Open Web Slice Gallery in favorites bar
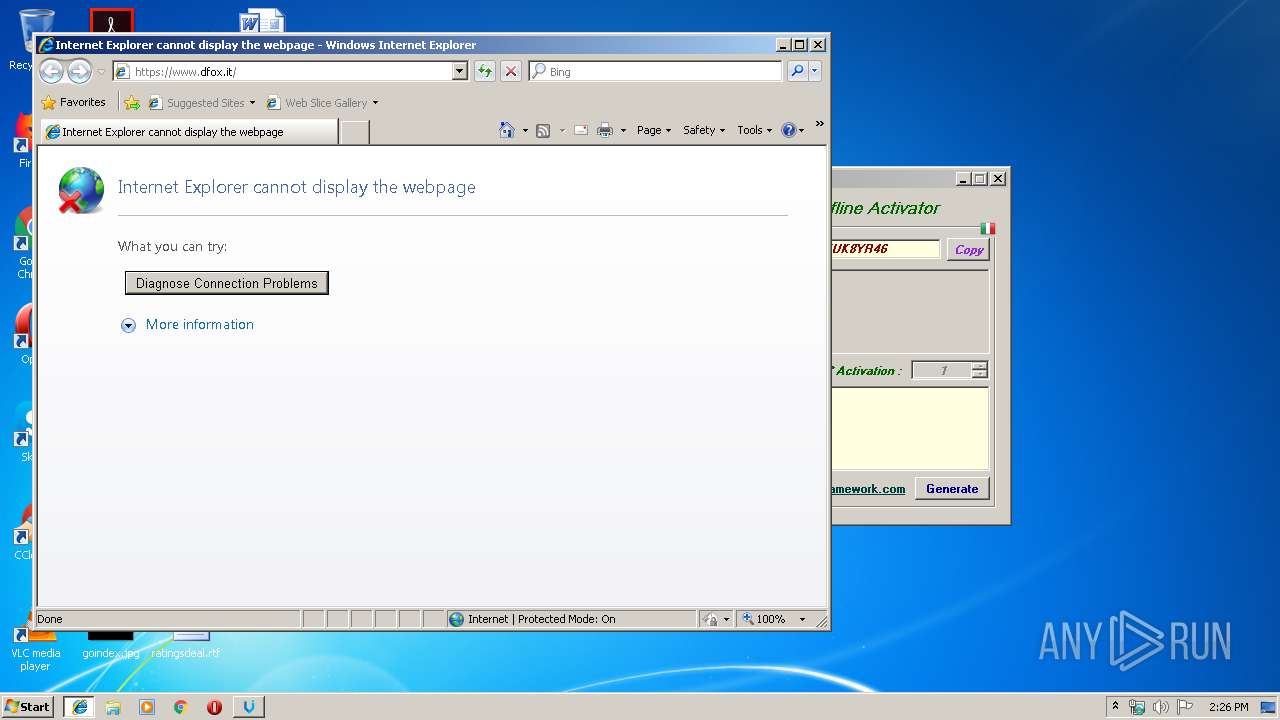The image size is (1280, 720). tap(322, 103)
